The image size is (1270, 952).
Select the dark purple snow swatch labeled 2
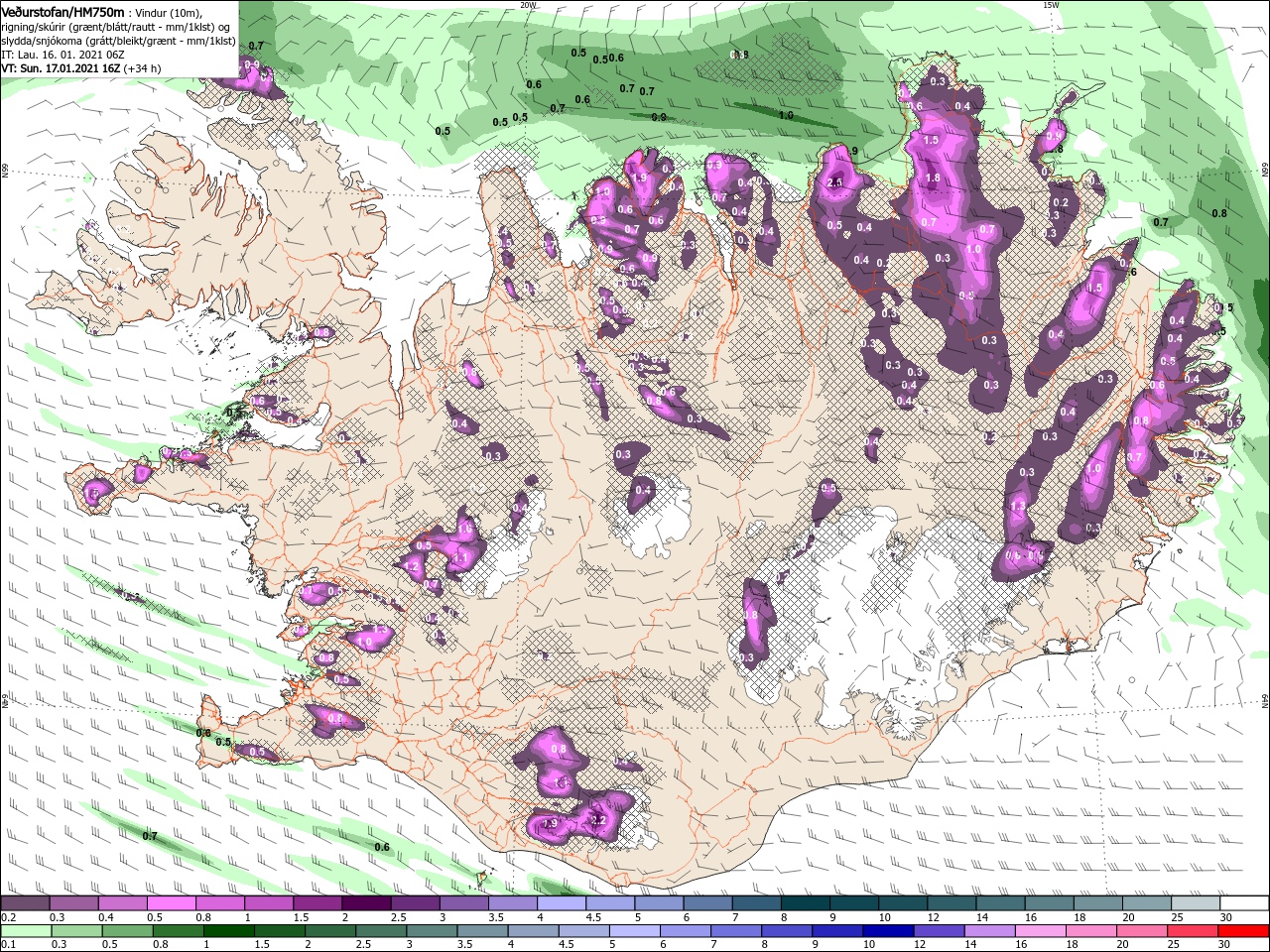[365, 903]
